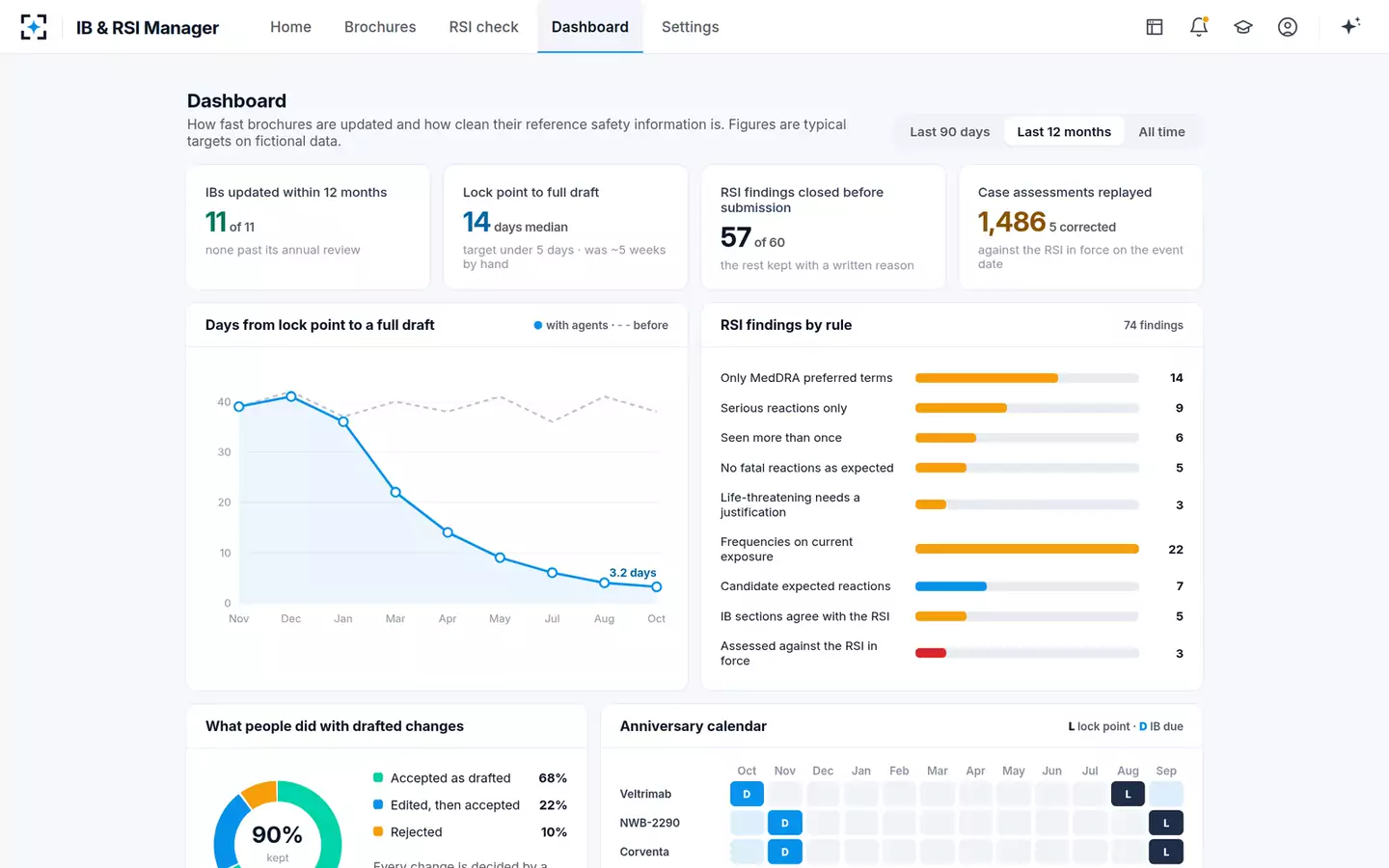Click the 3.2 days chart data point
This screenshot has height=868, width=1389.
[657, 586]
